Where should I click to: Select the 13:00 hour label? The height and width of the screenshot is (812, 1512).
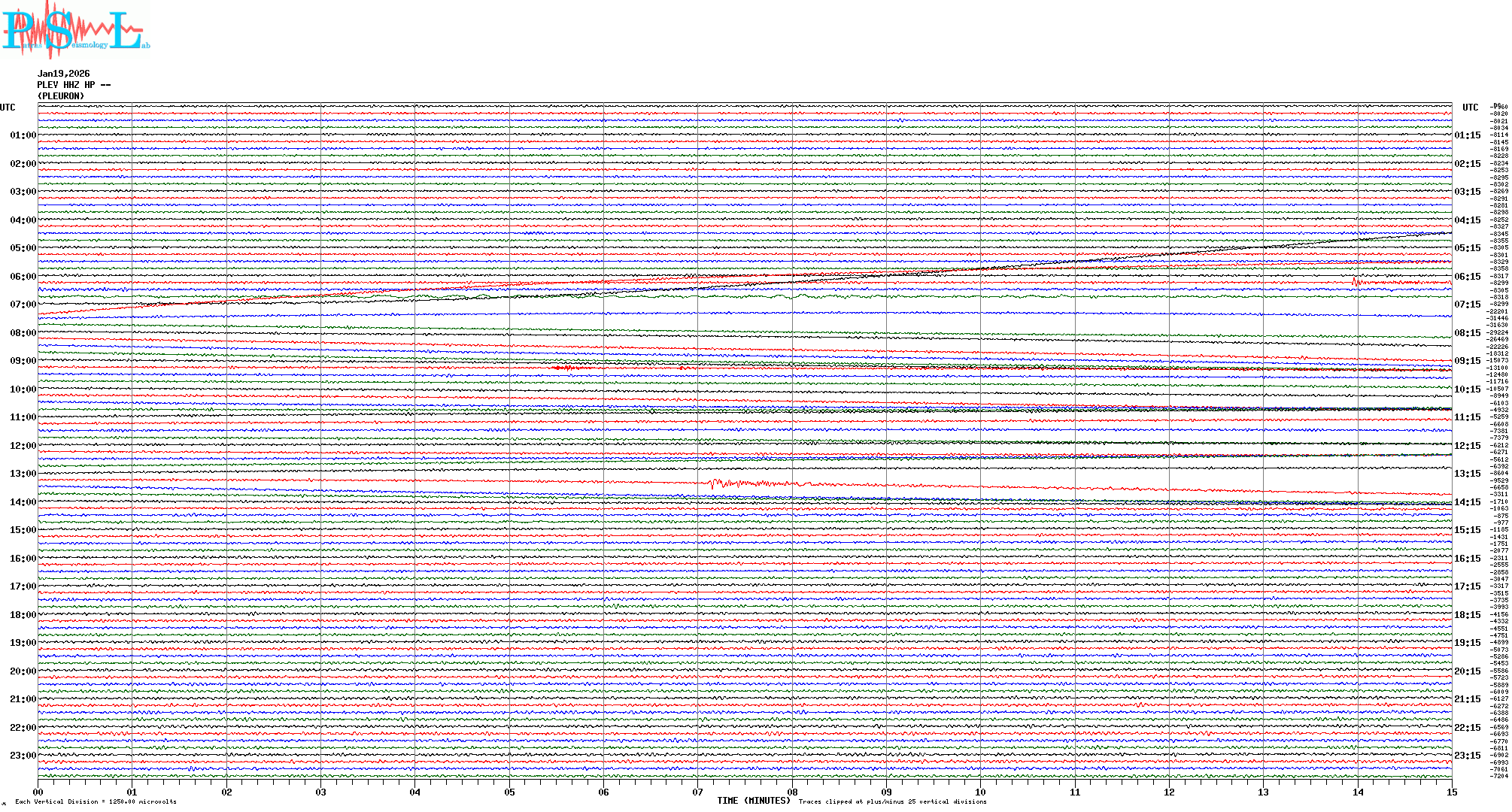[23, 474]
